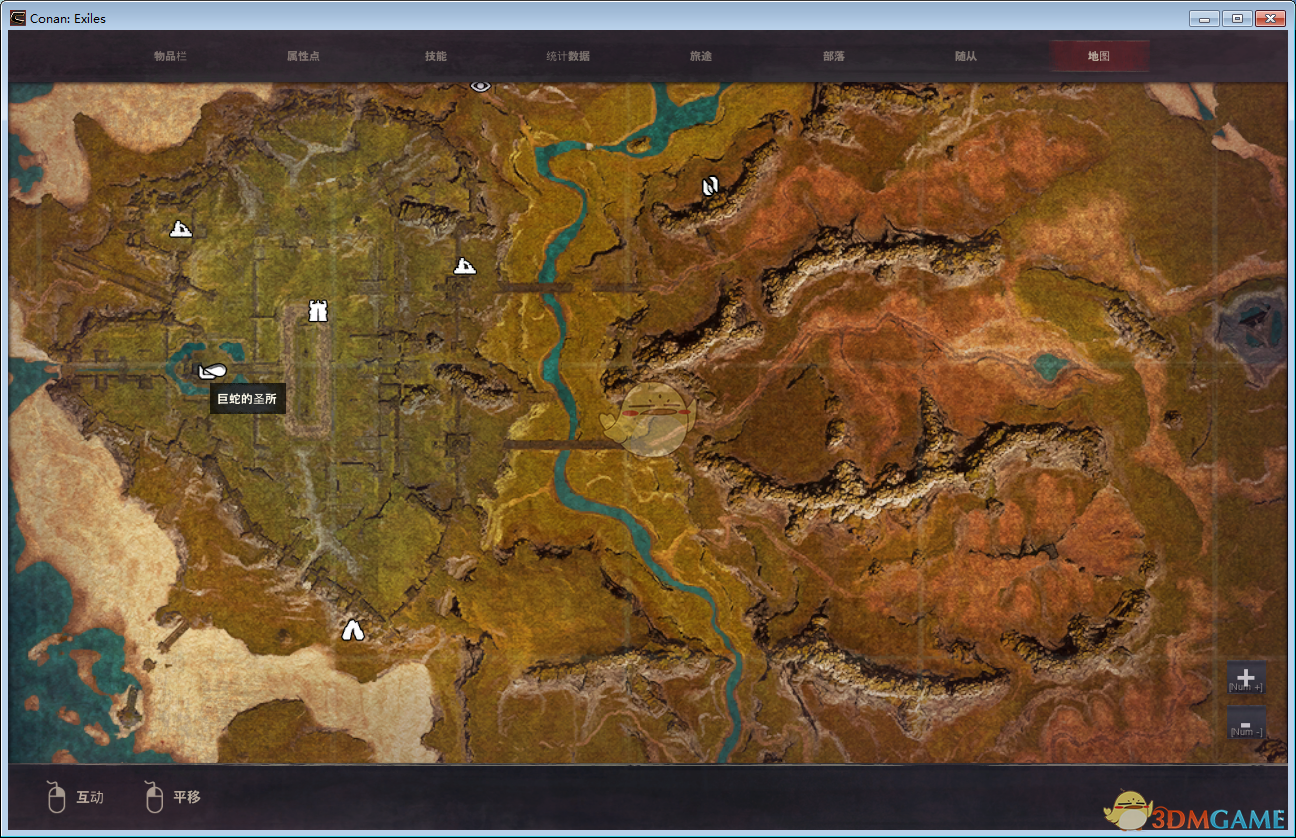Switch to the 属性点 tab

point(303,56)
